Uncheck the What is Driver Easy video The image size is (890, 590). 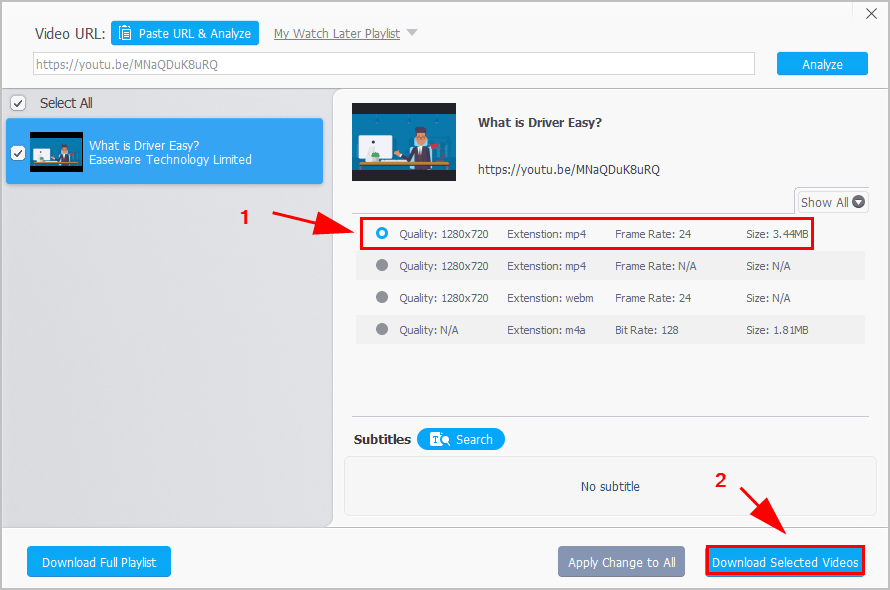(x=17, y=152)
